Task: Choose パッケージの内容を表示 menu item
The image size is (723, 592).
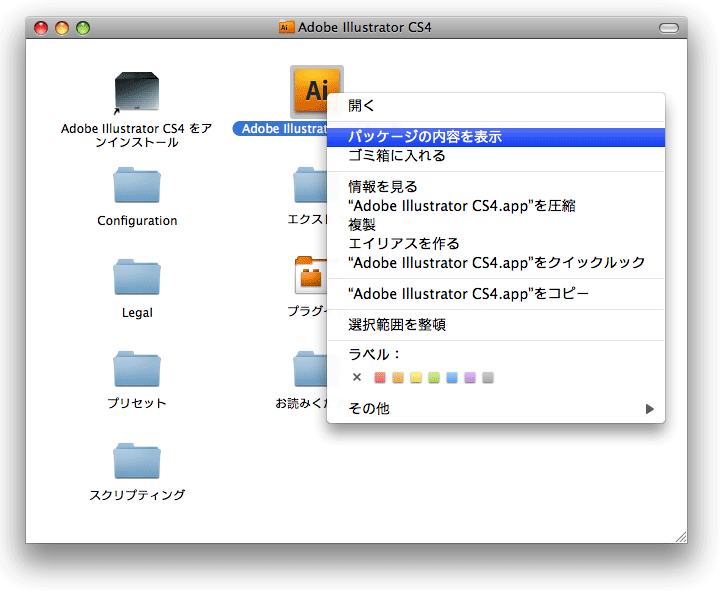Action: [496, 137]
